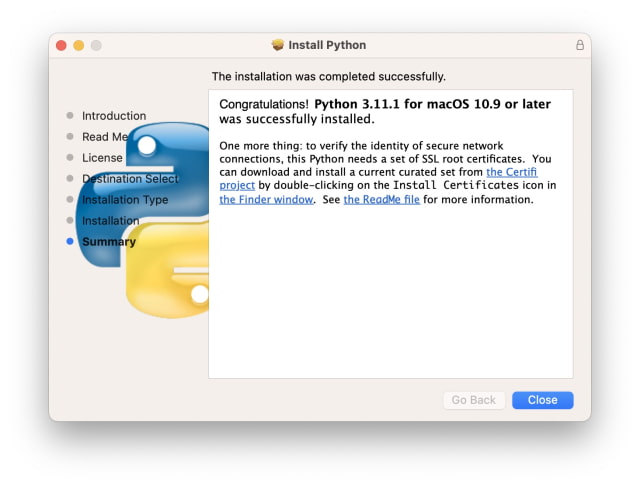The height and width of the screenshot is (486, 640).
Task: Click the padlock icon in the title bar
Action: tap(579, 45)
